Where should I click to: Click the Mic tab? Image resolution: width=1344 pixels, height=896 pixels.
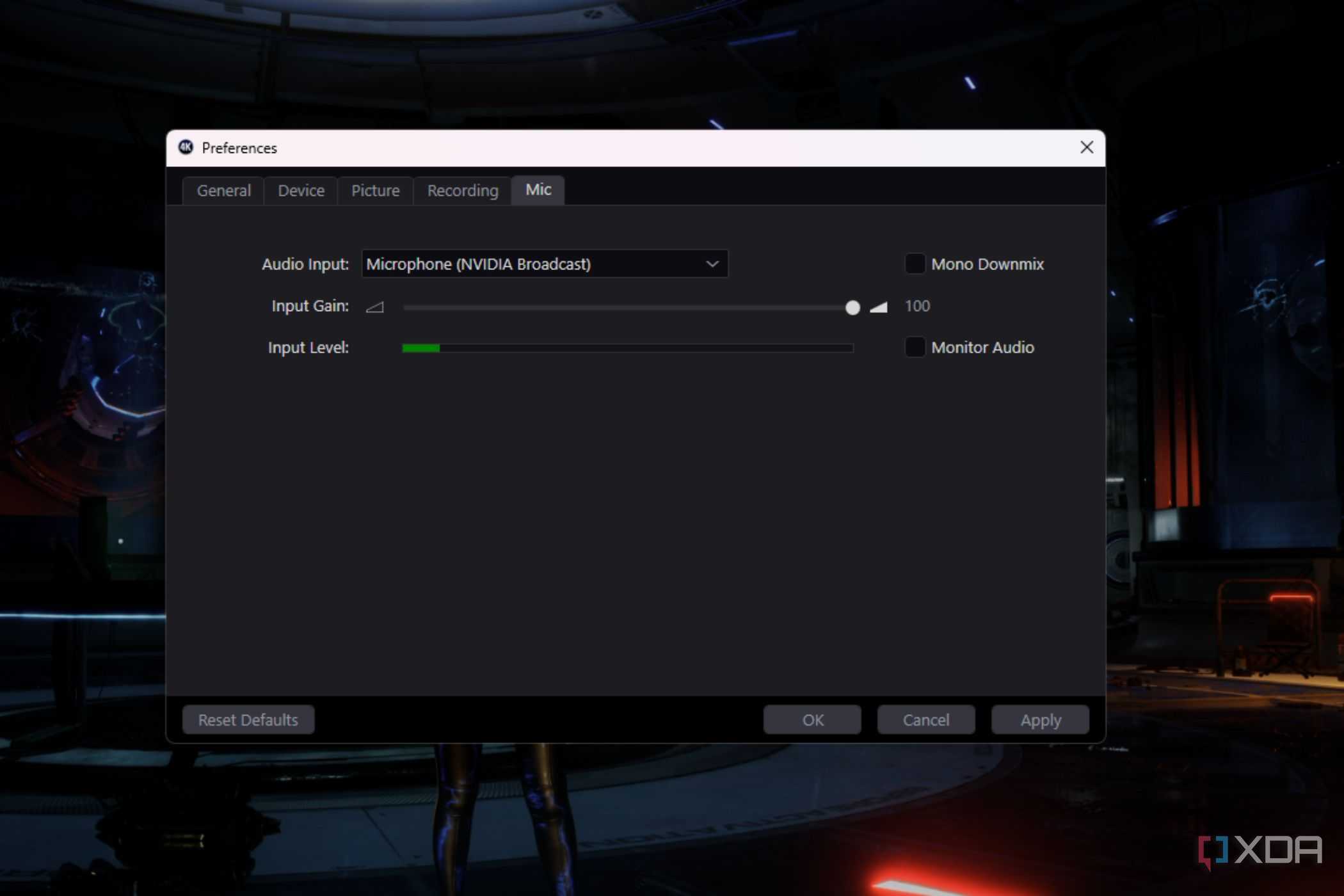(538, 190)
